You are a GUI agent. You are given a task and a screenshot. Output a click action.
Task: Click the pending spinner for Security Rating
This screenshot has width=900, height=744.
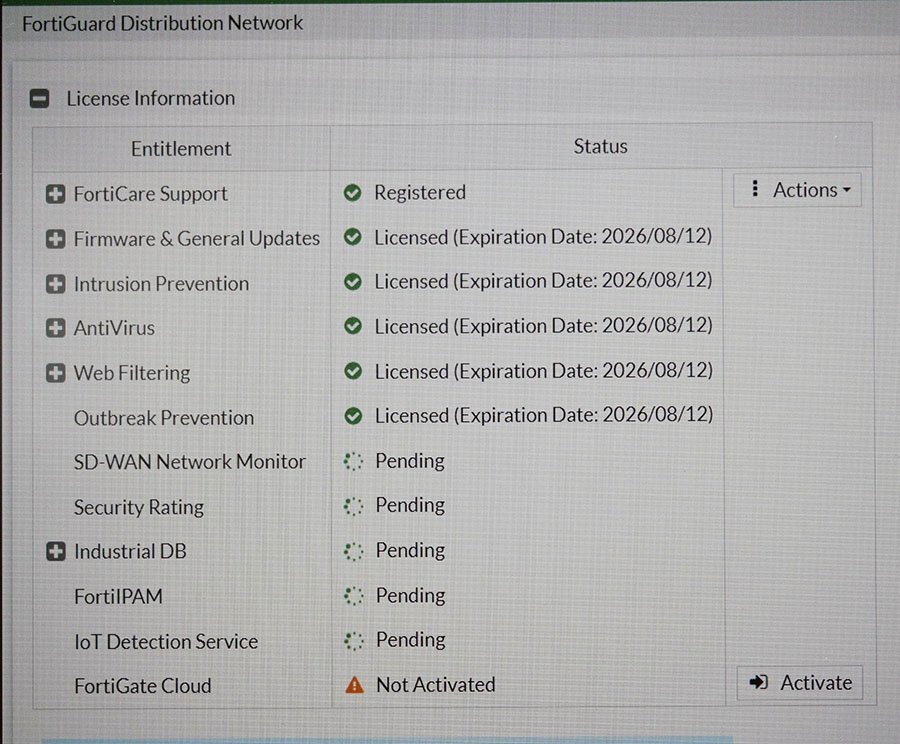click(x=352, y=506)
